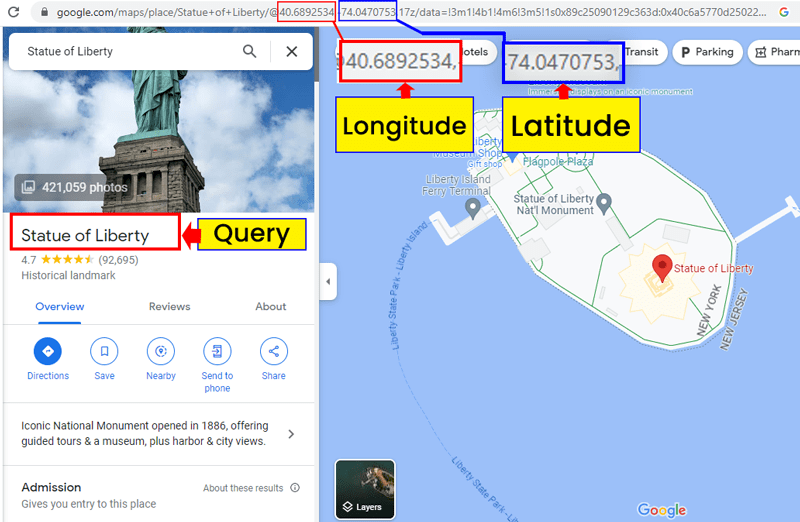The image size is (800, 522).
Task: Click the Send to phone icon
Action: click(x=217, y=351)
